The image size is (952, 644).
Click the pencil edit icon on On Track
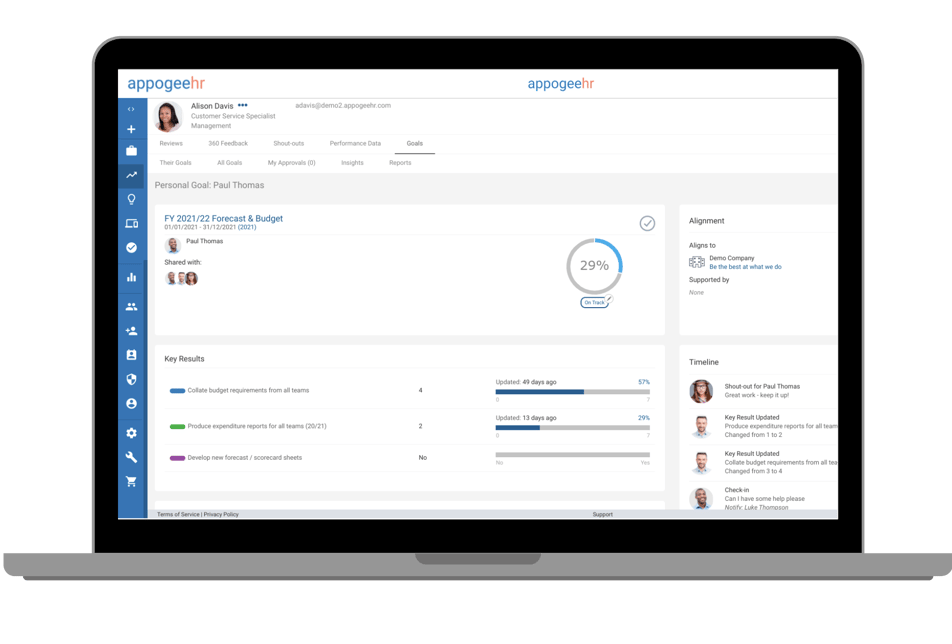coord(610,298)
